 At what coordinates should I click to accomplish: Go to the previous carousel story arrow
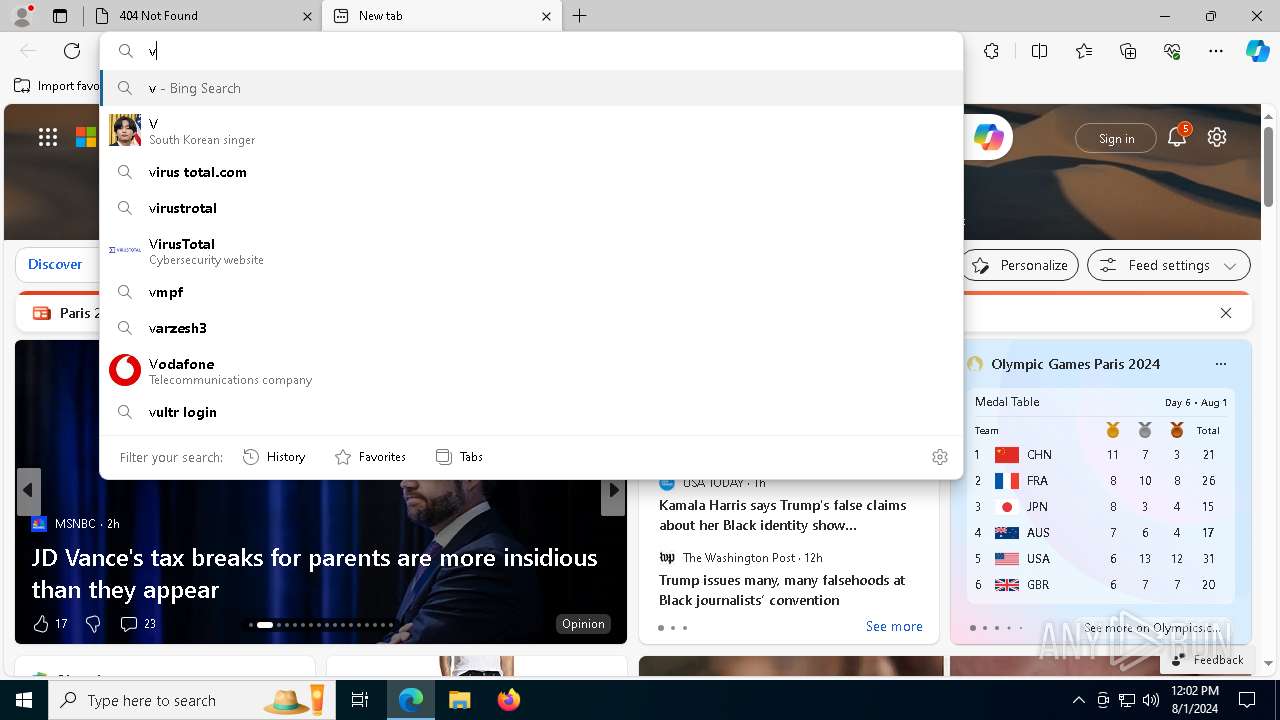28,491
